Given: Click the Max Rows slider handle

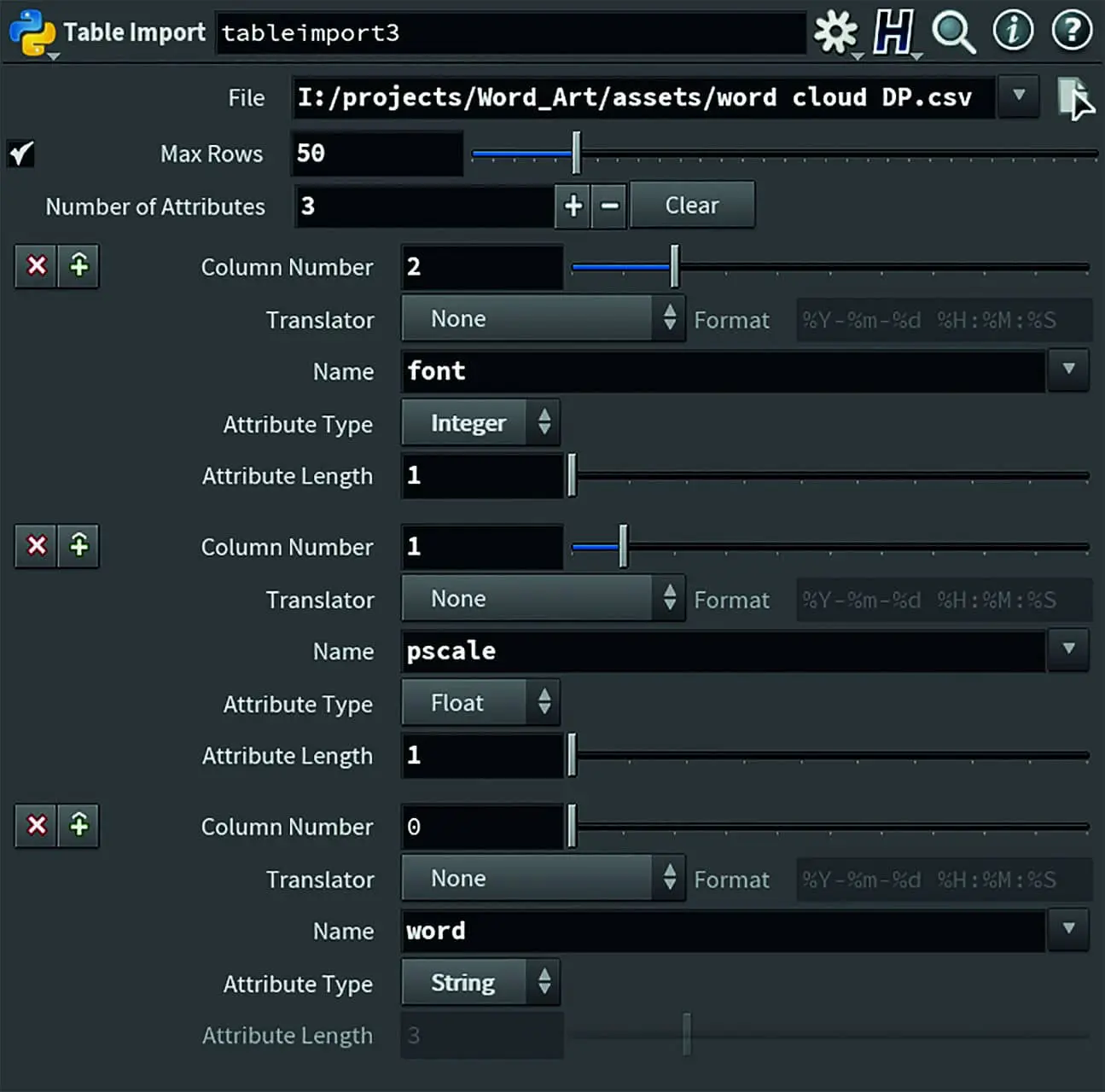Looking at the screenshot, I should 577,154.
